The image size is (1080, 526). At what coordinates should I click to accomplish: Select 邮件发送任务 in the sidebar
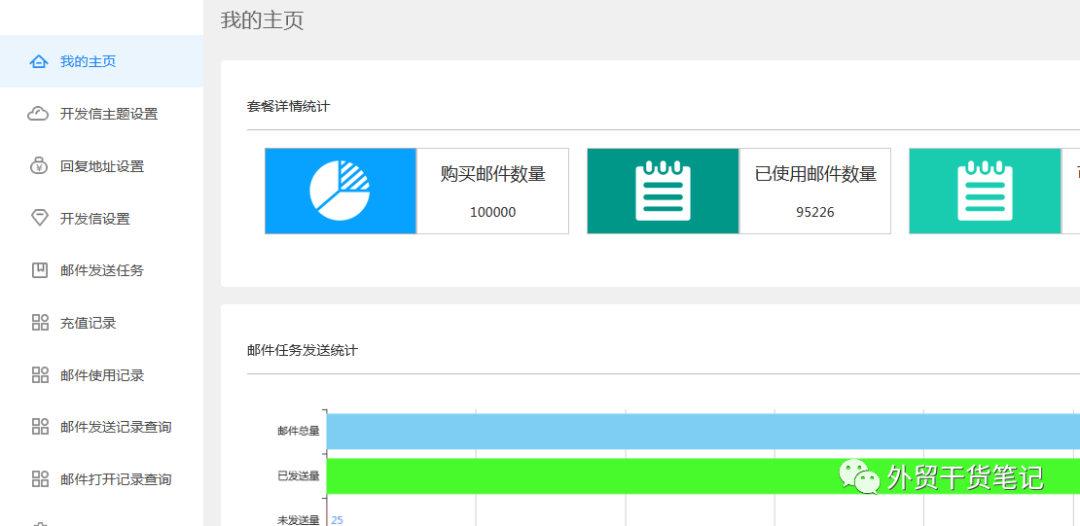point(102,270)
